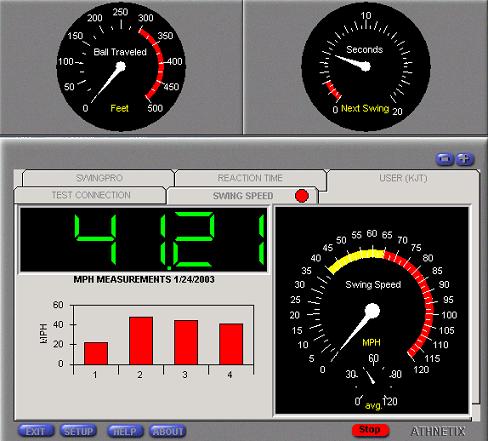Select the SWING SPEED tab

pos(243,196)
